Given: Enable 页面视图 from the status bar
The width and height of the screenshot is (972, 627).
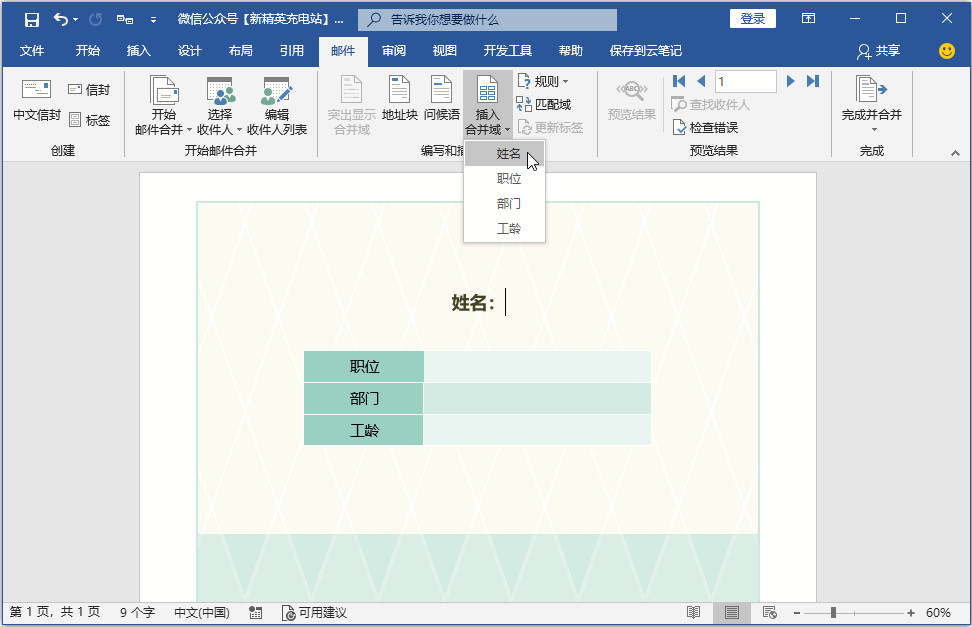Looking at the screenshot, I should [x=732, y=613].
